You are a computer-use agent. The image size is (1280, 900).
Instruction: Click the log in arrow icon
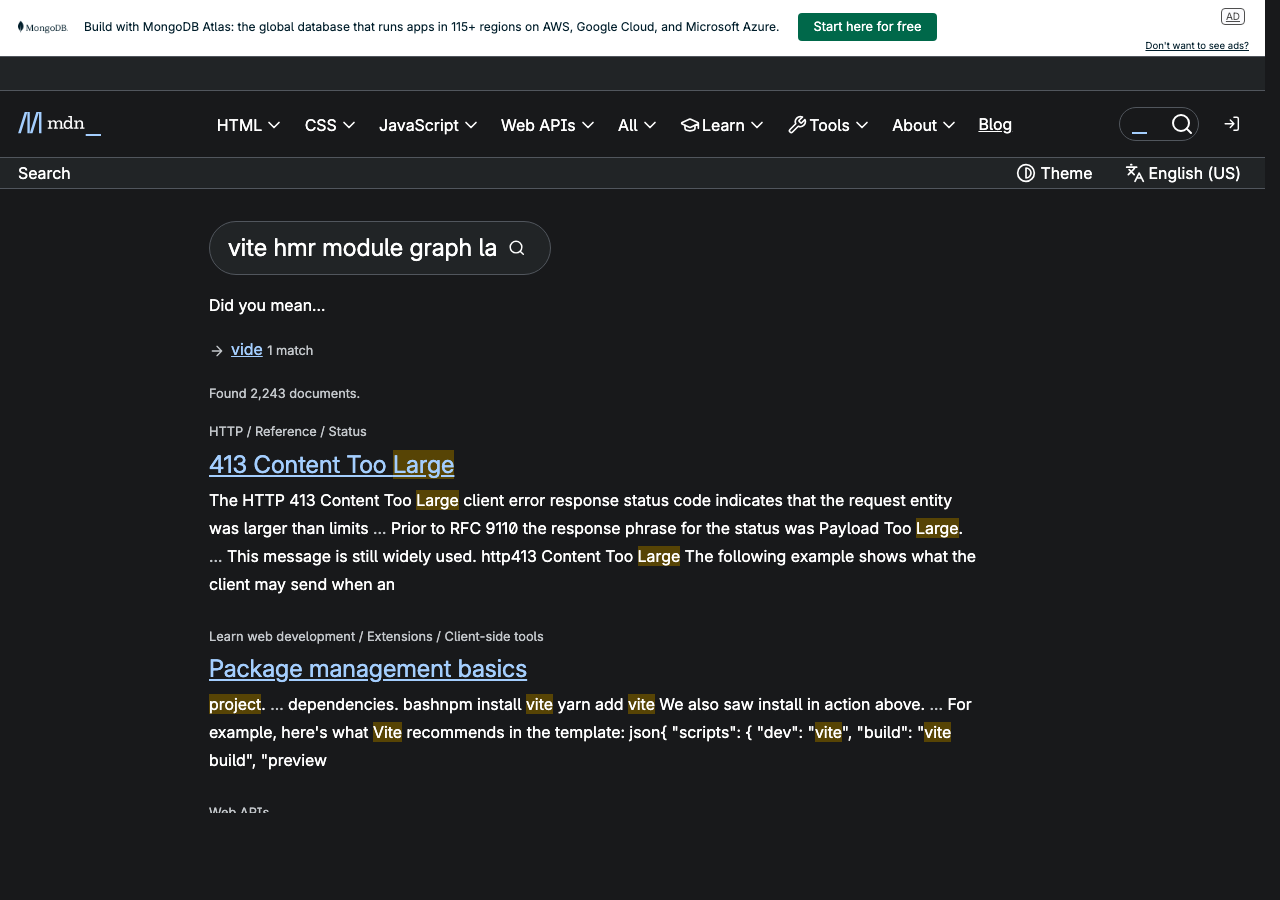[x=1231, y=124]
